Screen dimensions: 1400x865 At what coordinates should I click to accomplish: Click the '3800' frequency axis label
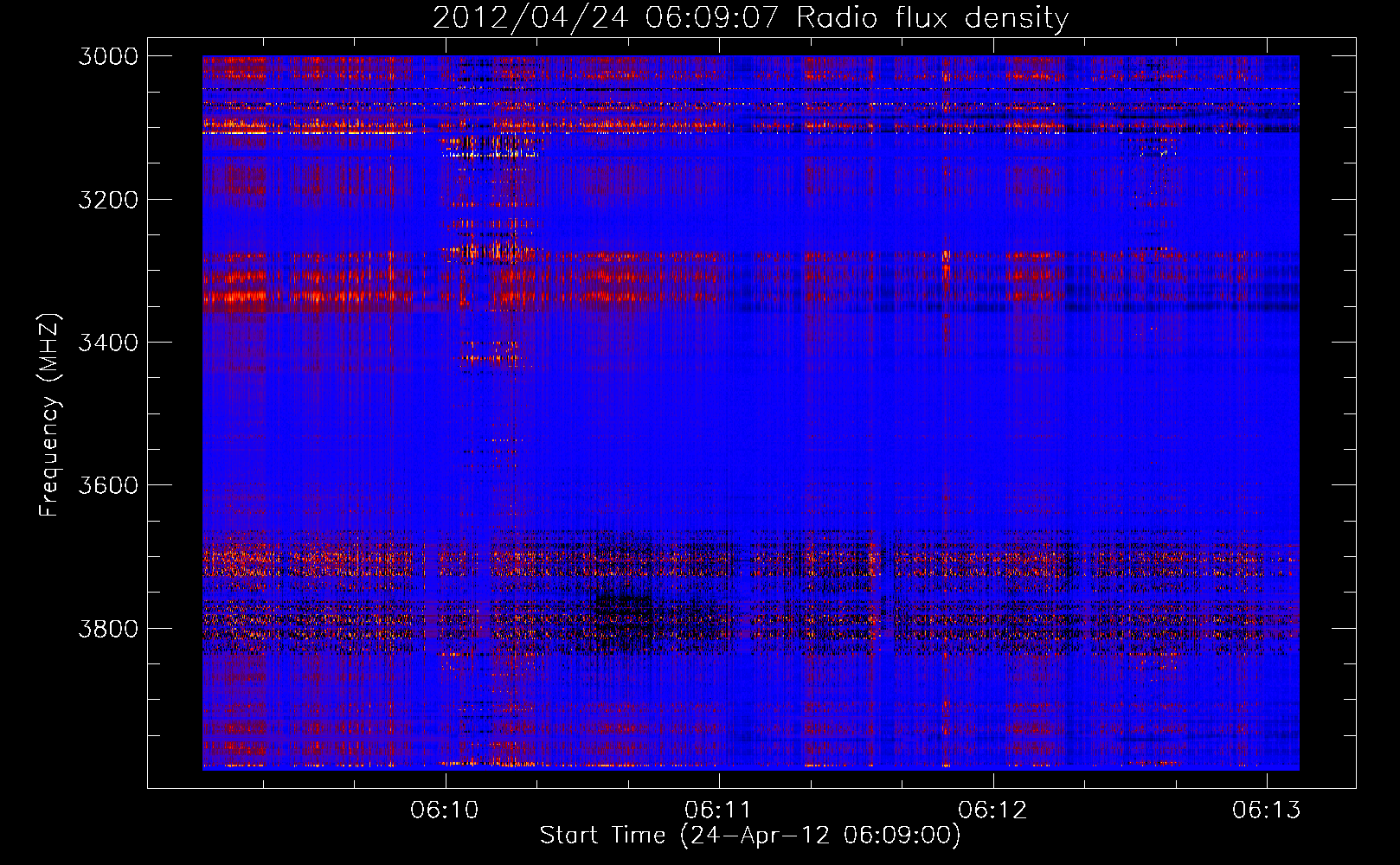(x=108, y=628)
